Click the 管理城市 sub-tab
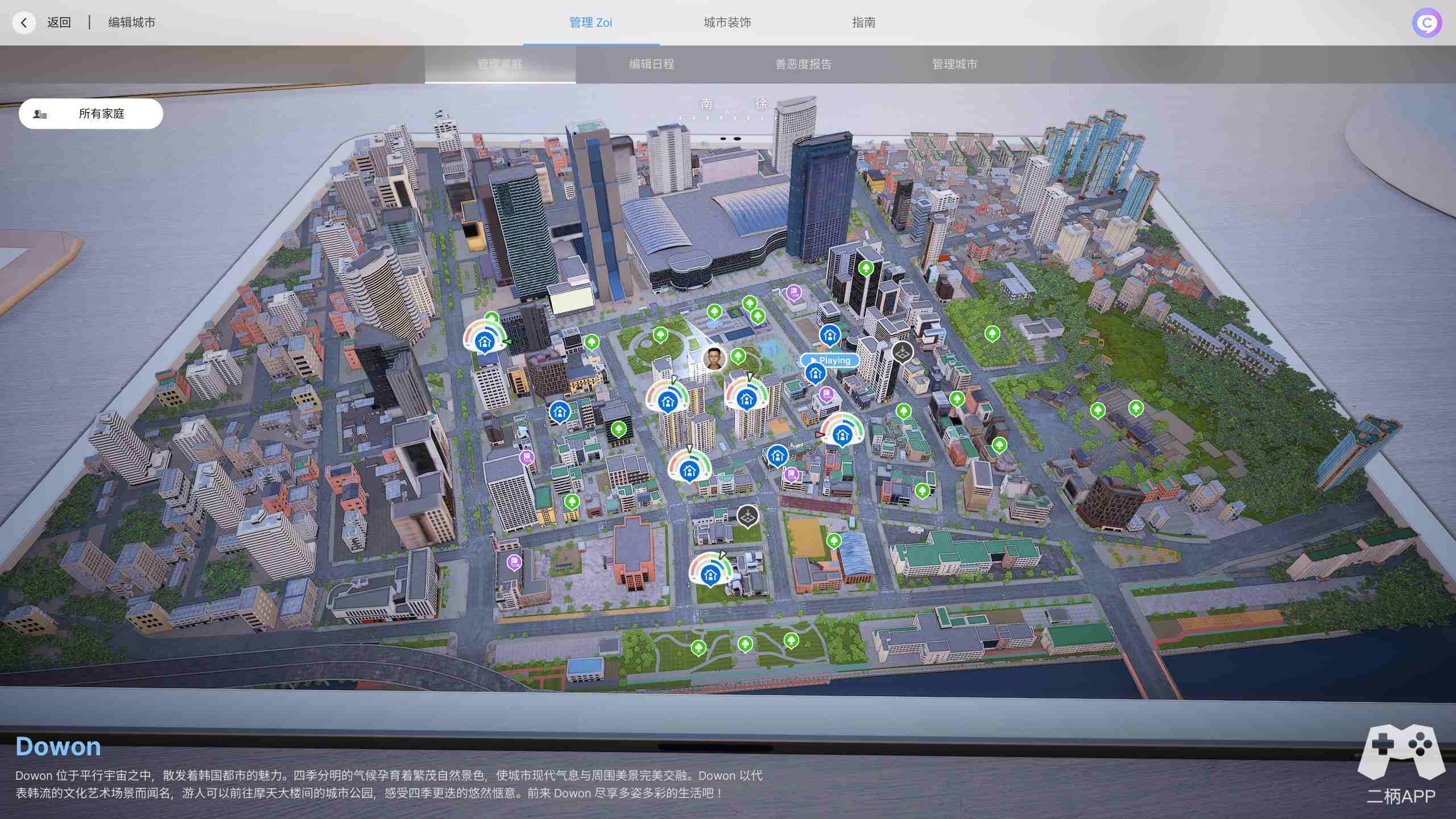1456x819 pixels. pyautogui.click(x=954, y=64)
